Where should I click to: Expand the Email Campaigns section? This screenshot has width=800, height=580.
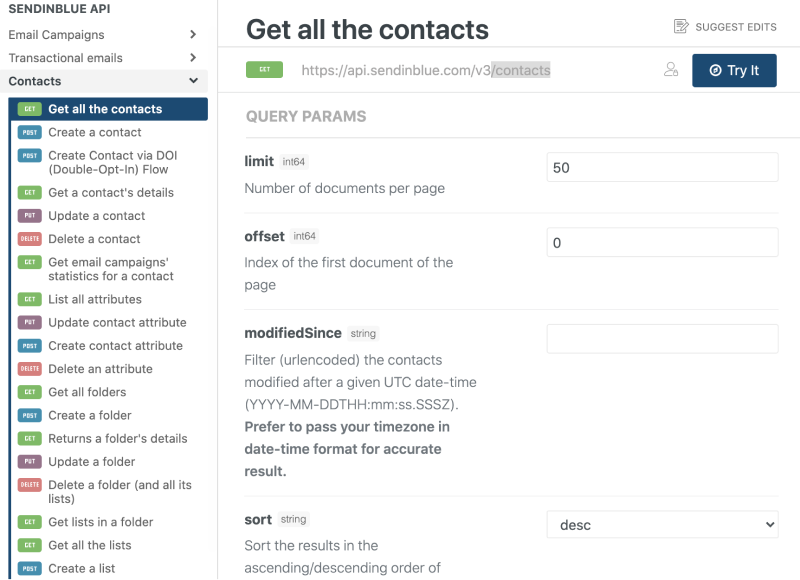[x=193, y=35]
